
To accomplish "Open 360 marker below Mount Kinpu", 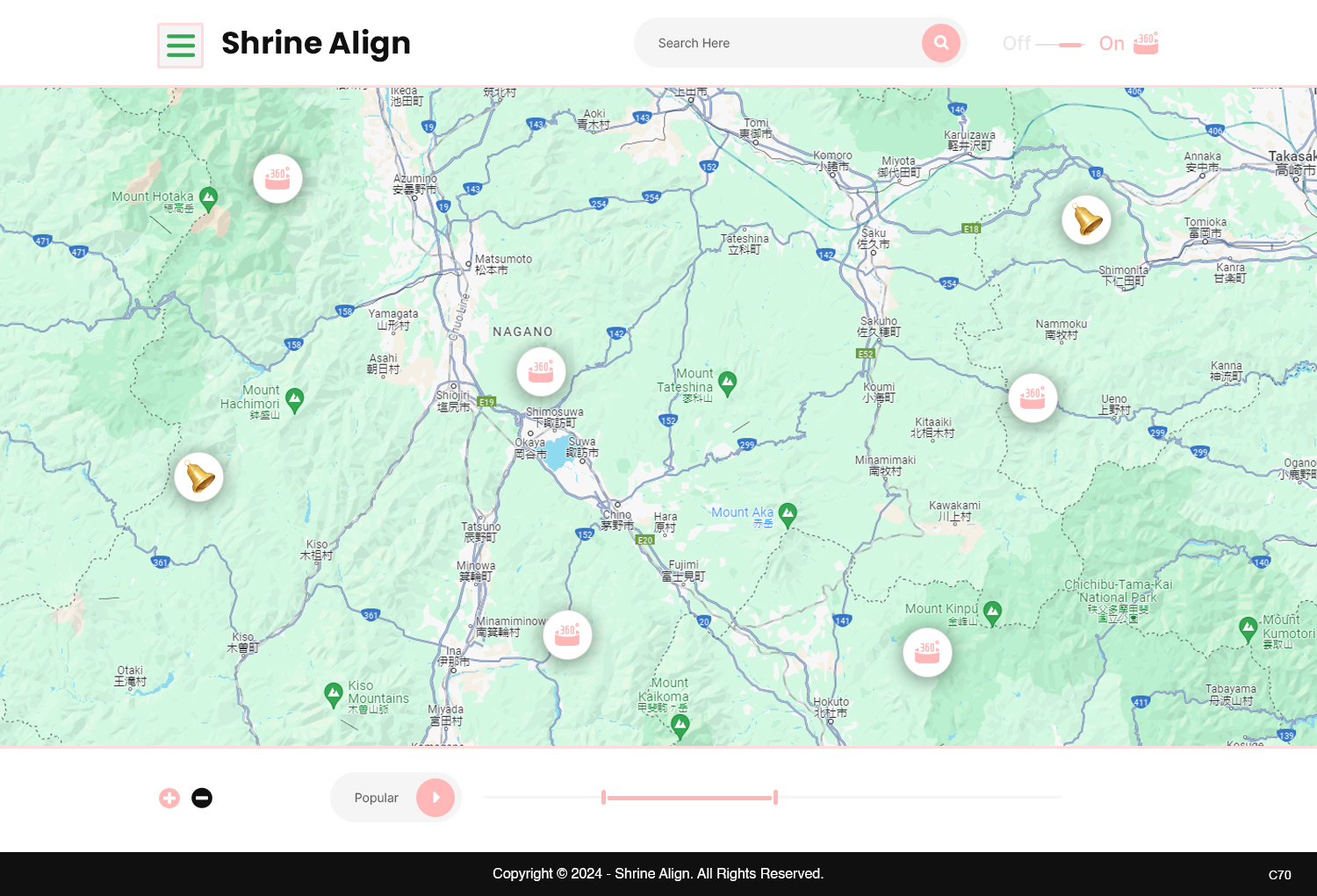I will [927, 652].
